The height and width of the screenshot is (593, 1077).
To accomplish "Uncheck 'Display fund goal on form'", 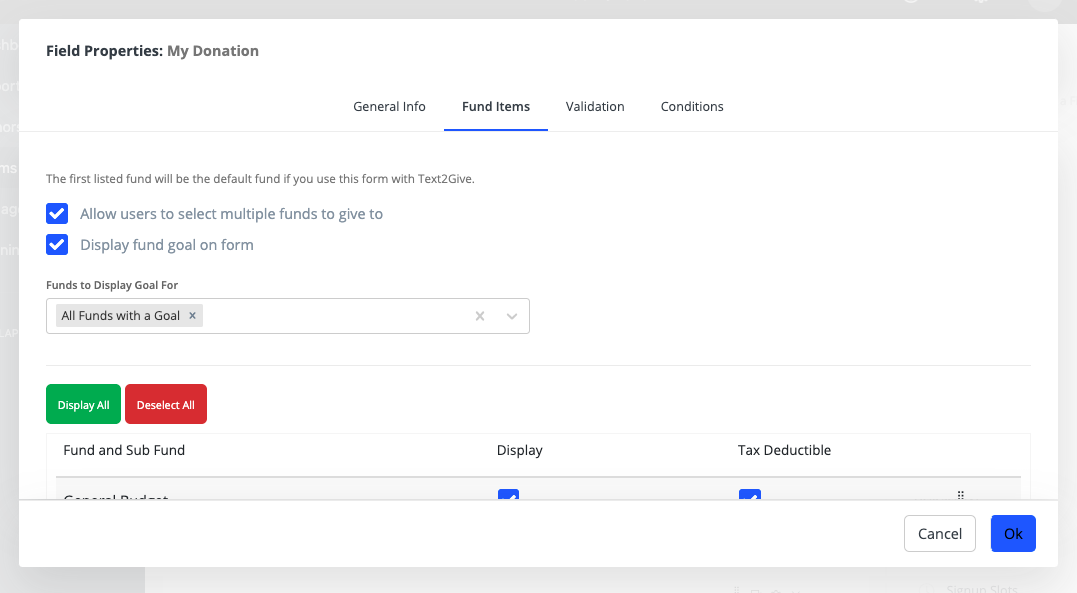I will tap(58, 245).
